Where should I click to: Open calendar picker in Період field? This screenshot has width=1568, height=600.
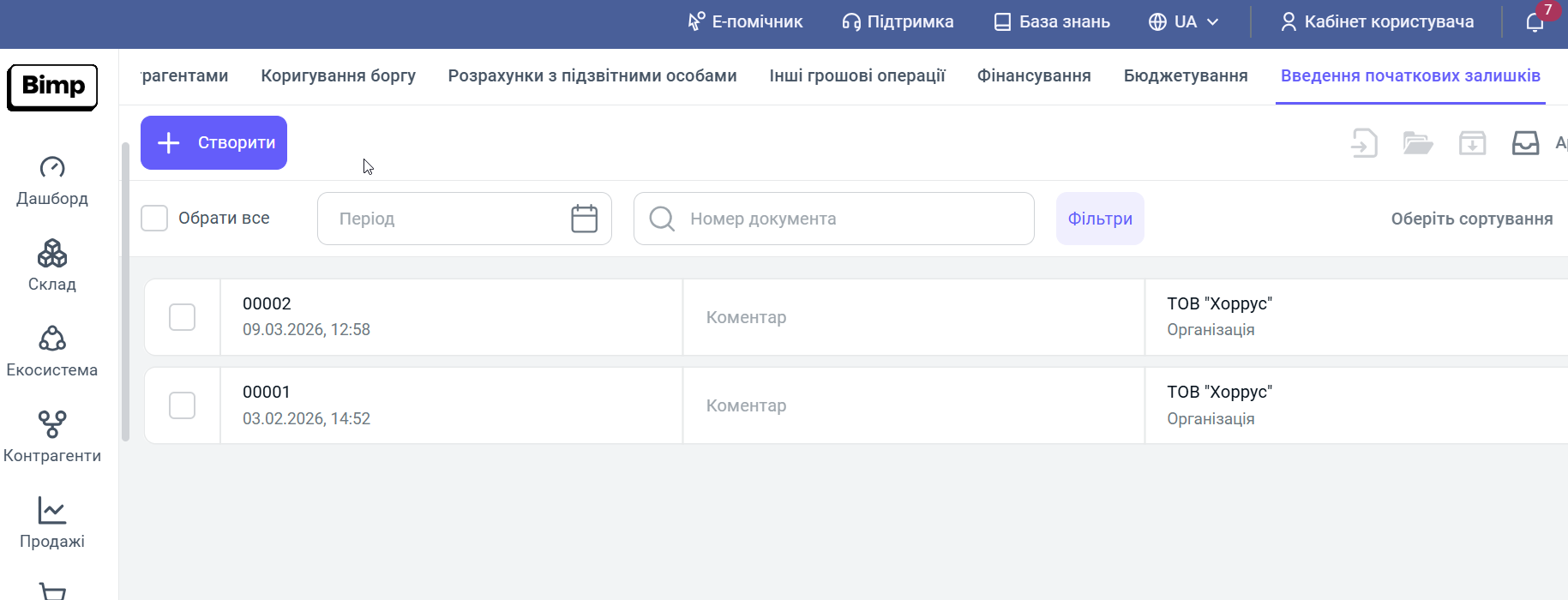(584, 219)
